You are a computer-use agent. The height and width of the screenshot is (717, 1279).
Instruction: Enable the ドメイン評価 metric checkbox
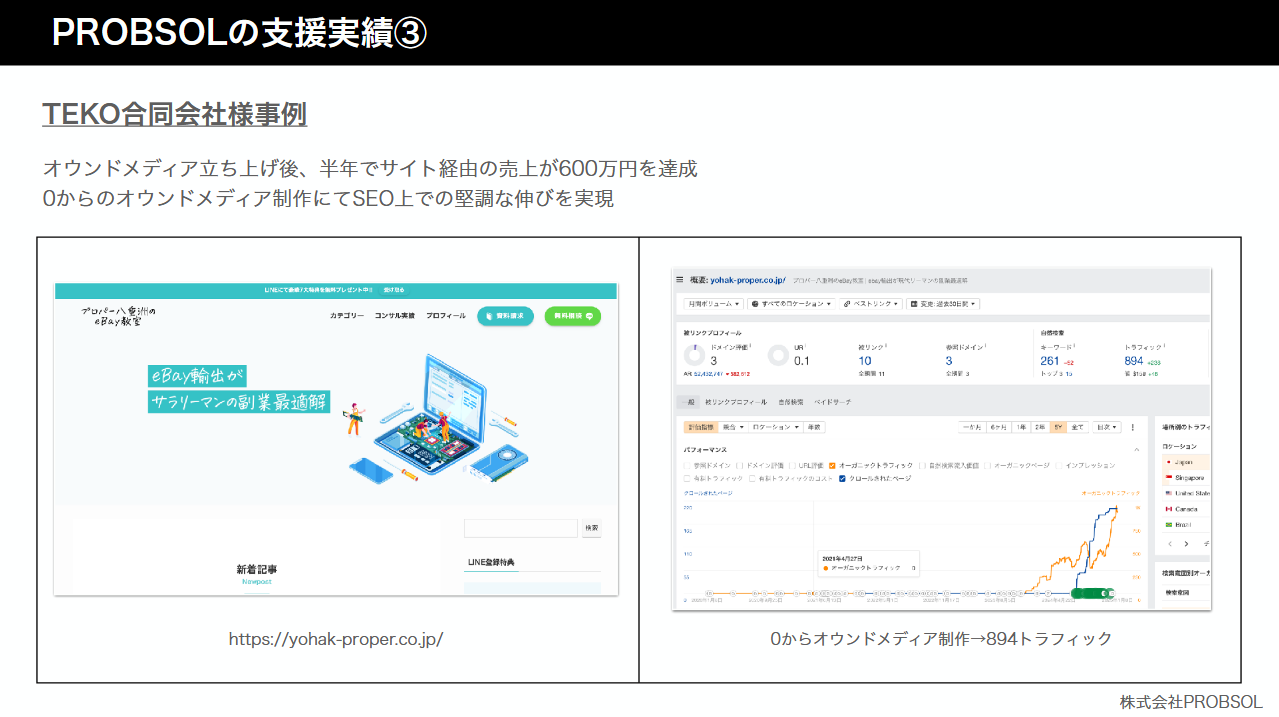pos(738,465)
